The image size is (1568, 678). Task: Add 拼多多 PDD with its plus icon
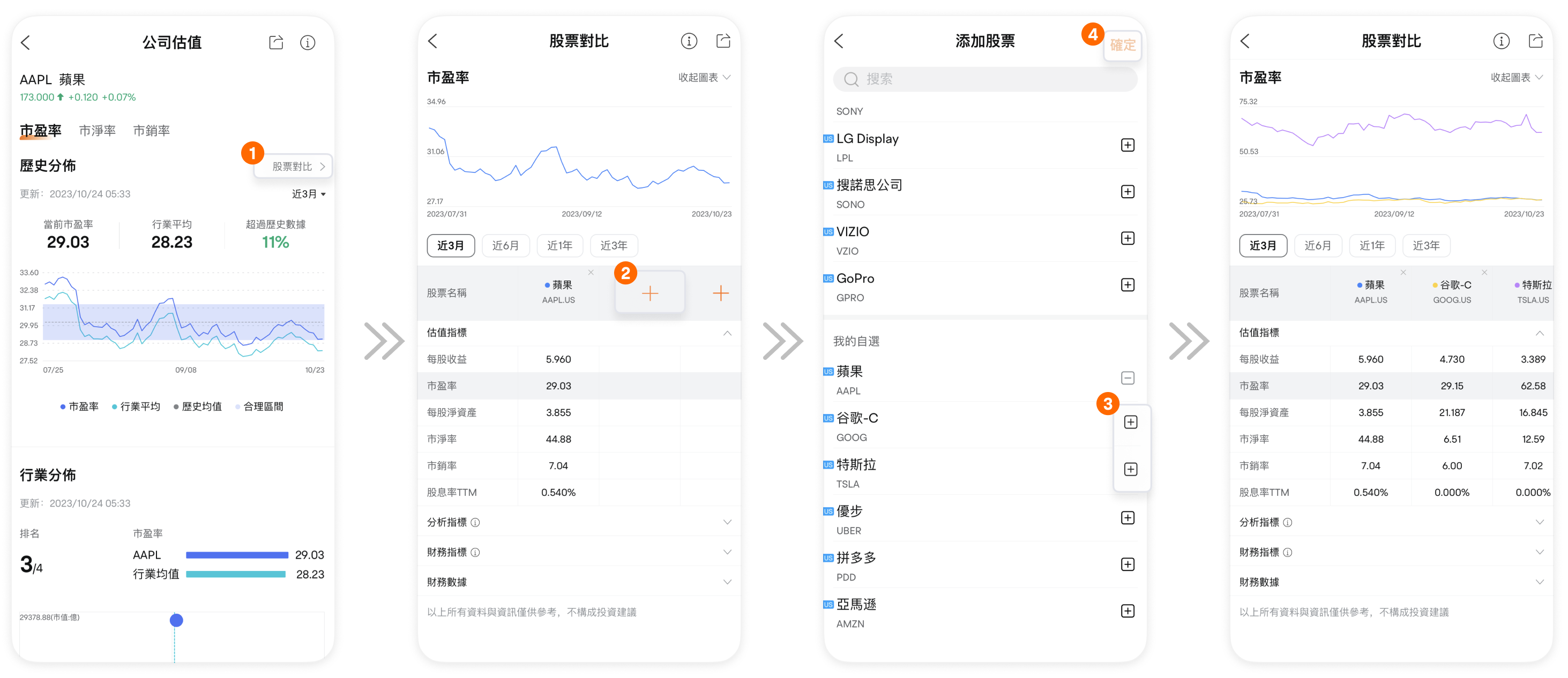(1128, 565)
